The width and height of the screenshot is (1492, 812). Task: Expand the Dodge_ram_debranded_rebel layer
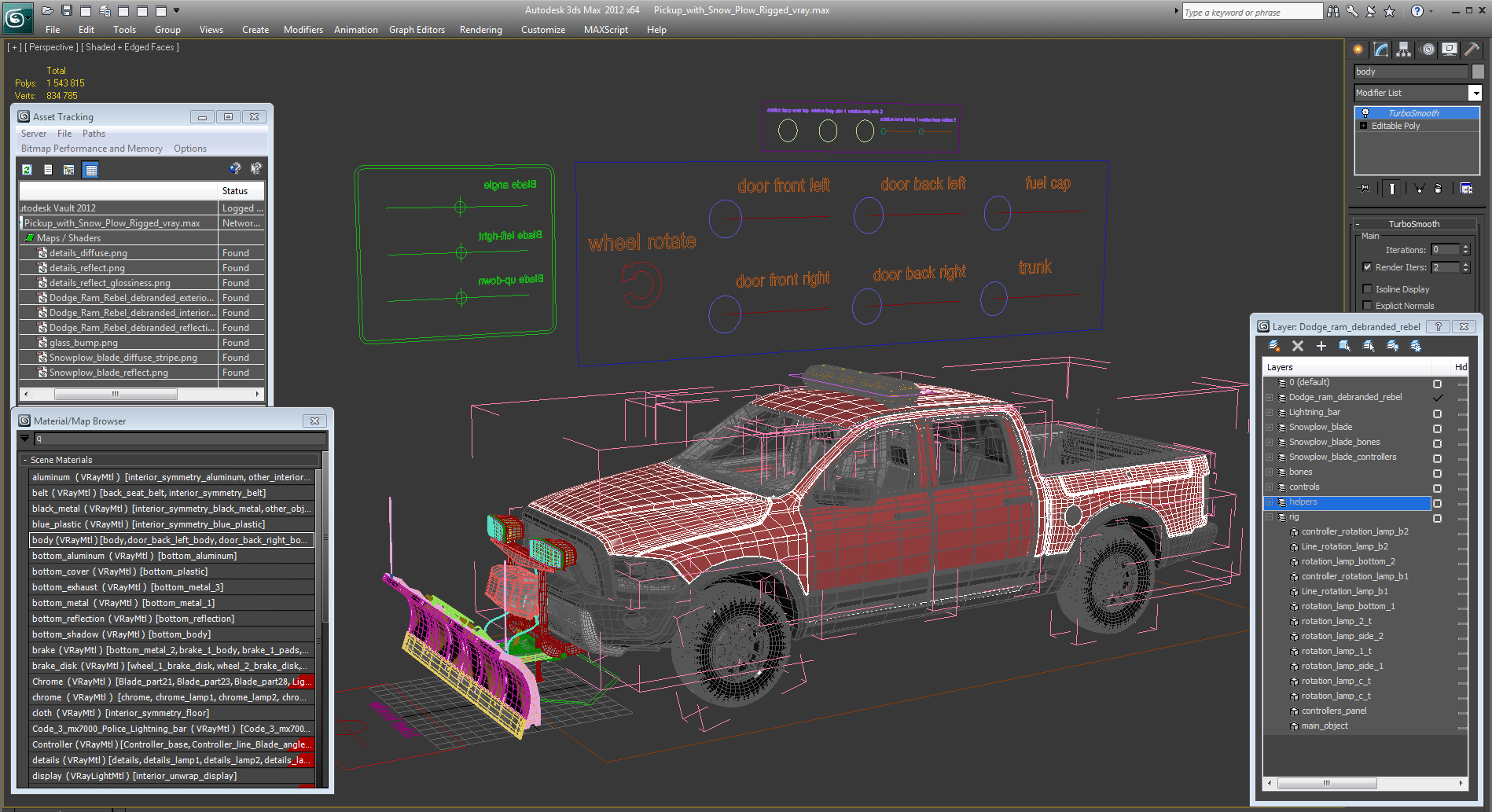pos(1270,397)
